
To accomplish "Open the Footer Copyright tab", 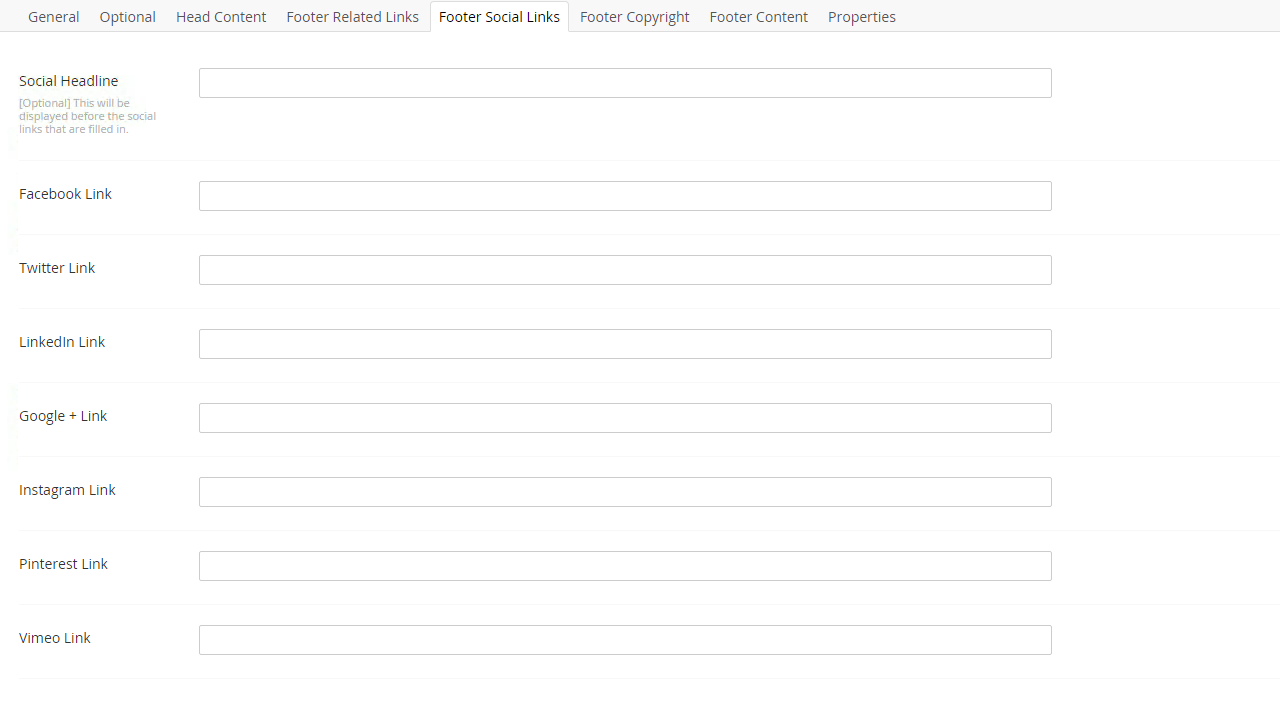I will tap(635, 17).
